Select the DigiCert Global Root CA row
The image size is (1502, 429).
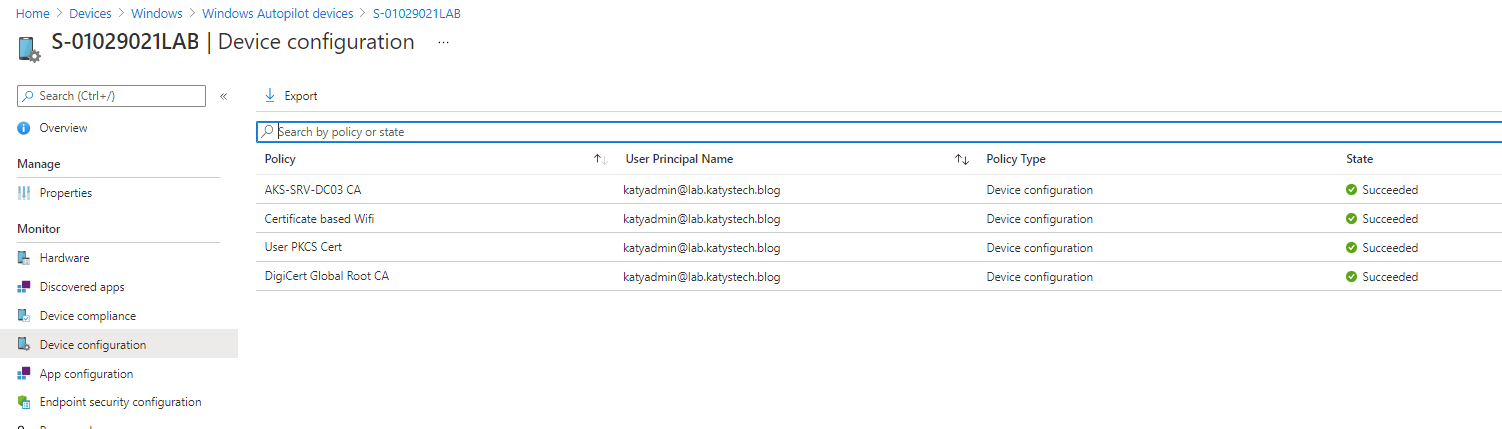click(x=326, y=276)
